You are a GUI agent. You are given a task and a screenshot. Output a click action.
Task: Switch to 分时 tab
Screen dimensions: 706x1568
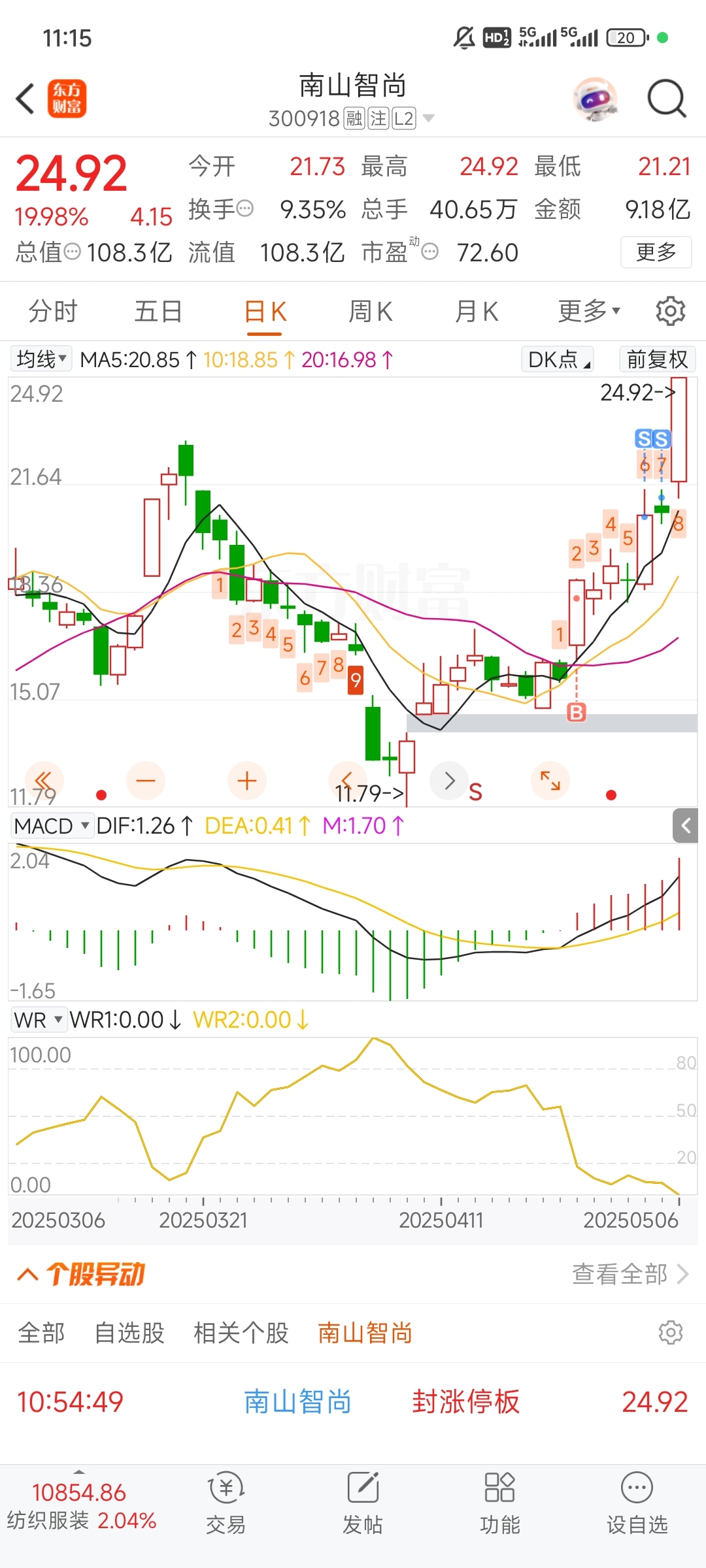pyautogui.click(x=53, y=312)
